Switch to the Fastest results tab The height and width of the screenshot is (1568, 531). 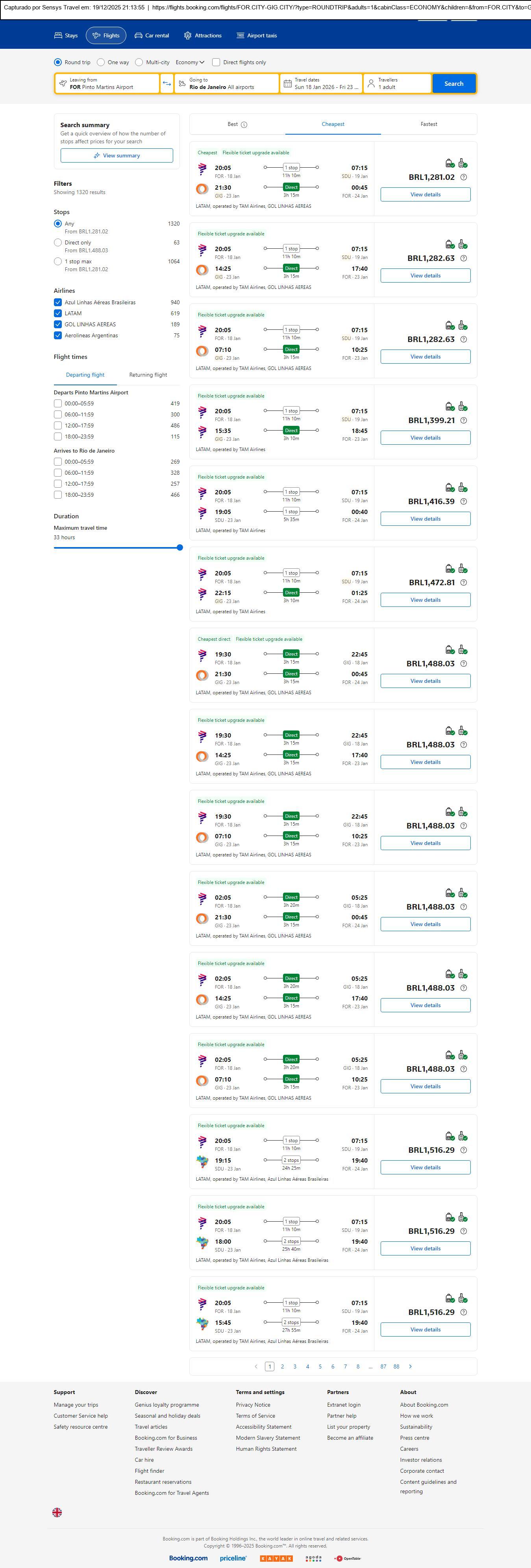point(429,124)
